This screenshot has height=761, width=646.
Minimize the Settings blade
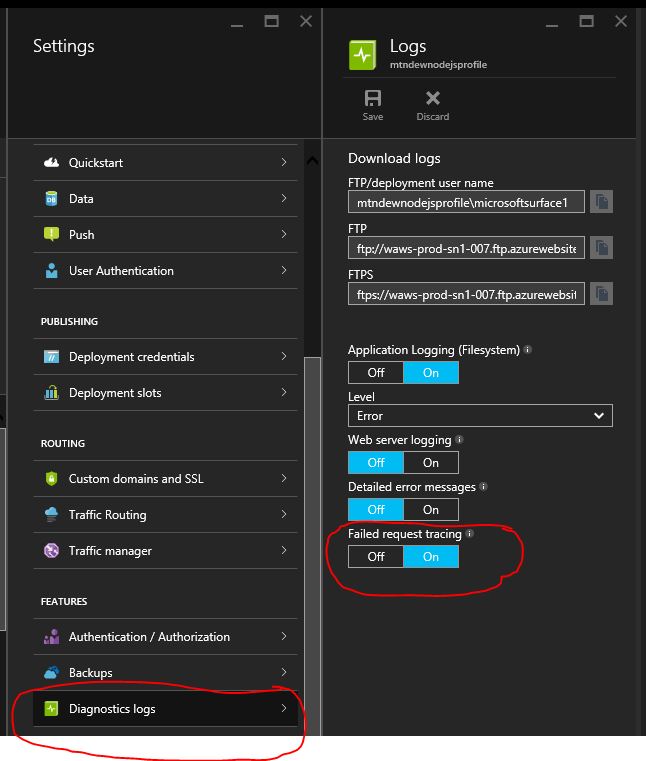[x=237, y=24]
